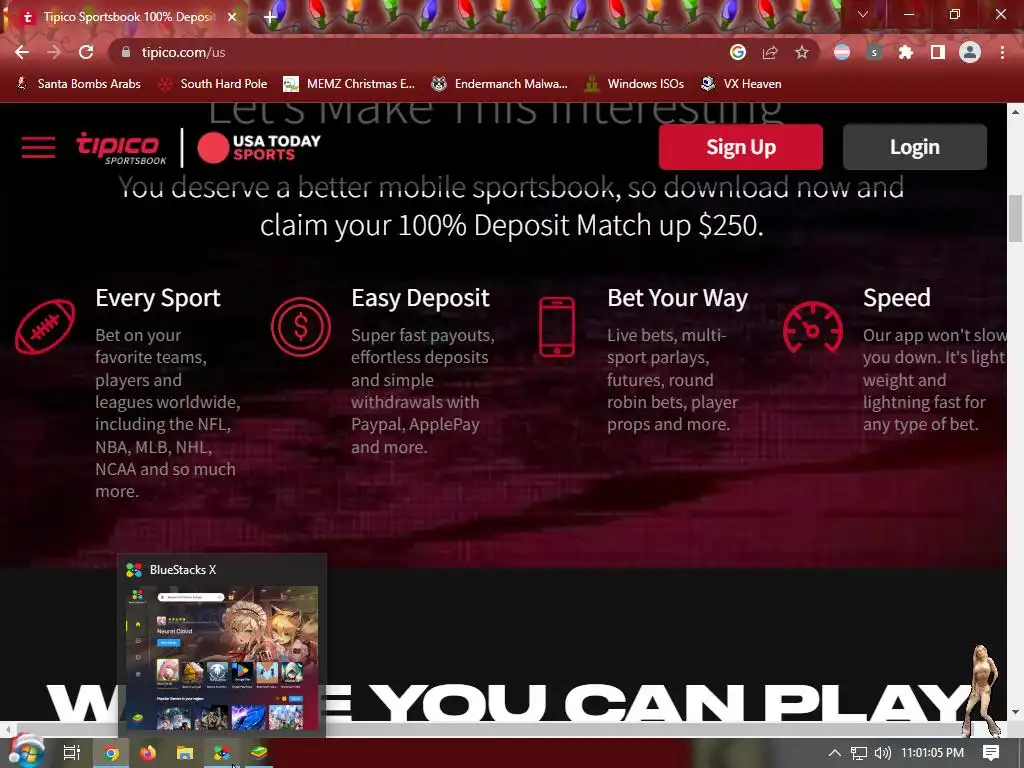Click the vertical scrollbar thumb
This screenshot has width=1024, height=768.
click(x=1015, y=218)
